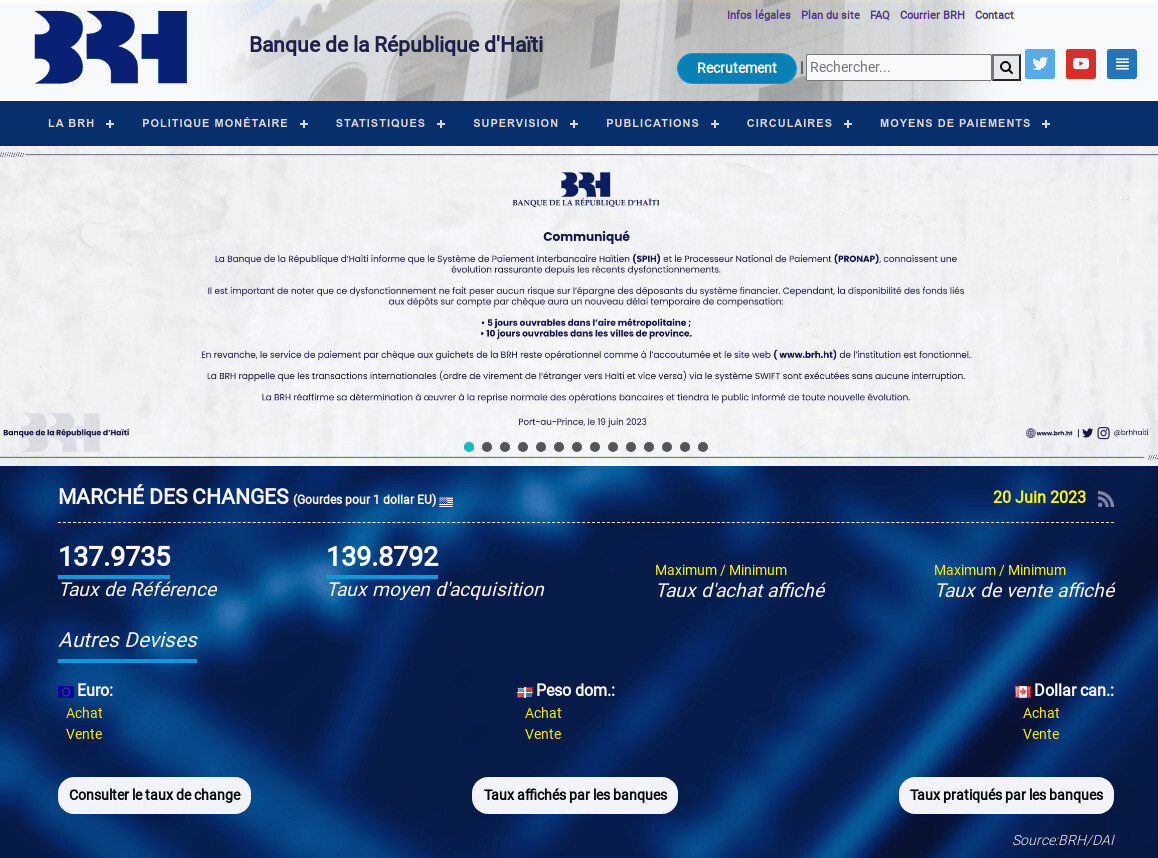The width and height of the screenshot is (1158, 858).
Task: Click the Recrutement button
Action: [736, 68]
